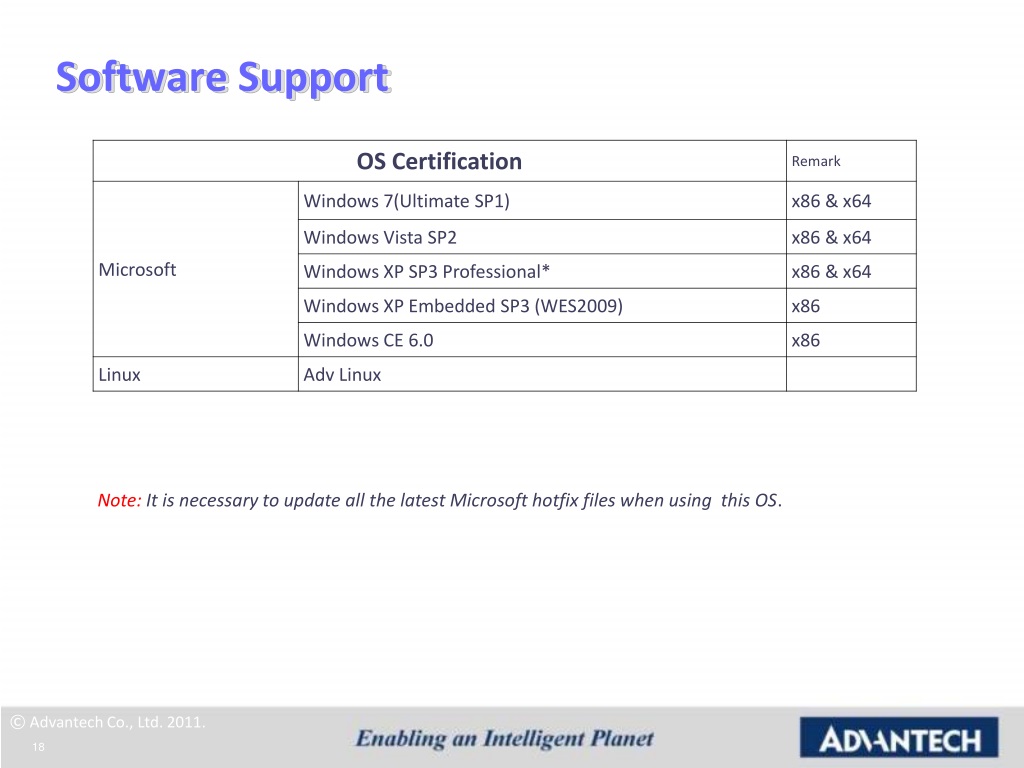Click the slide number 18
The image size is (1024, 768).
click(39, 746)
